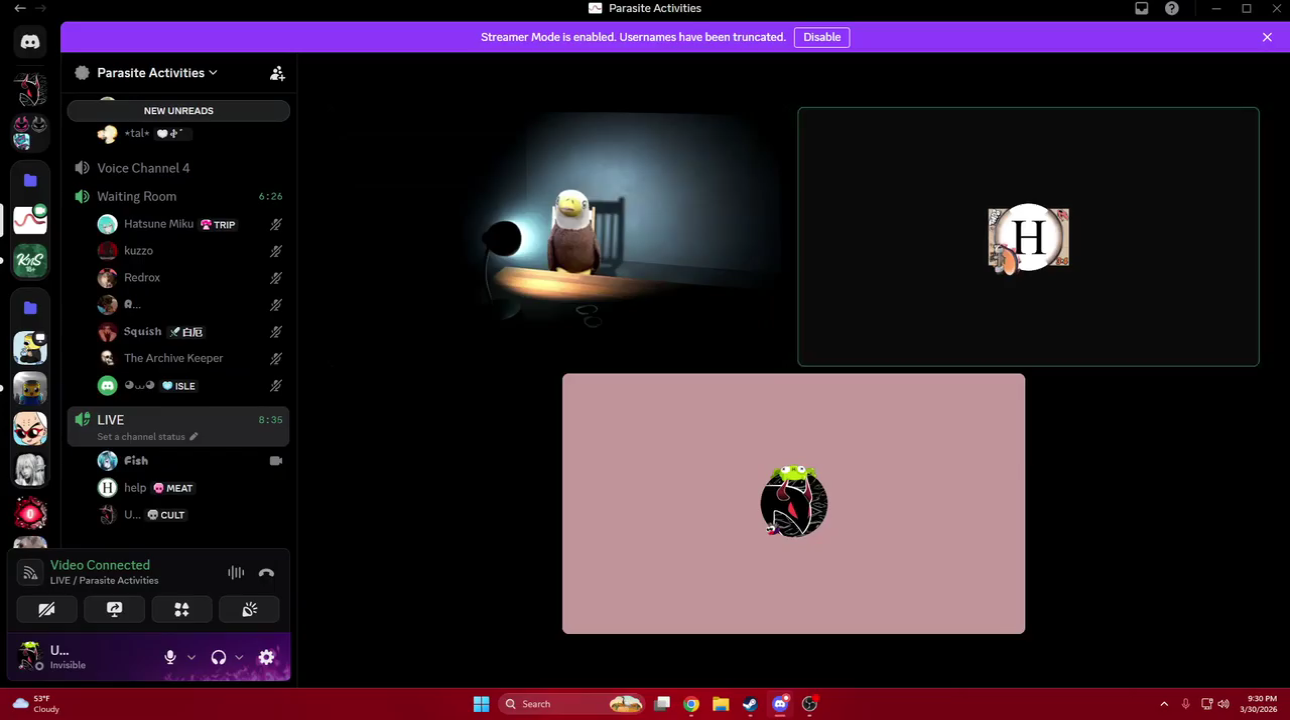Share your screen

coord(114,609)
